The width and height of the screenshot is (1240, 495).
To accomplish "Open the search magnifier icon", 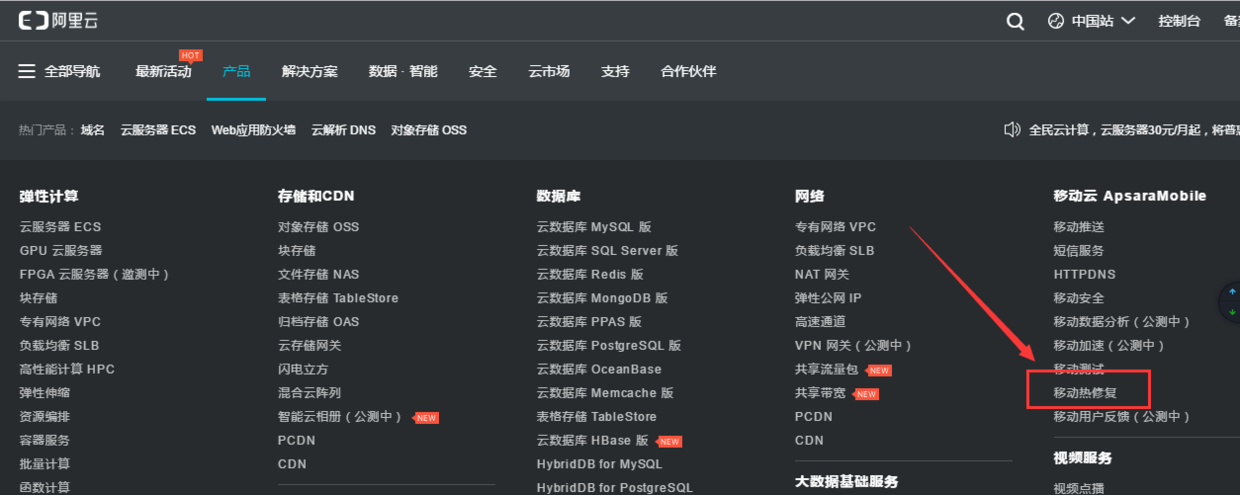I will click(x=1015, y=21).
